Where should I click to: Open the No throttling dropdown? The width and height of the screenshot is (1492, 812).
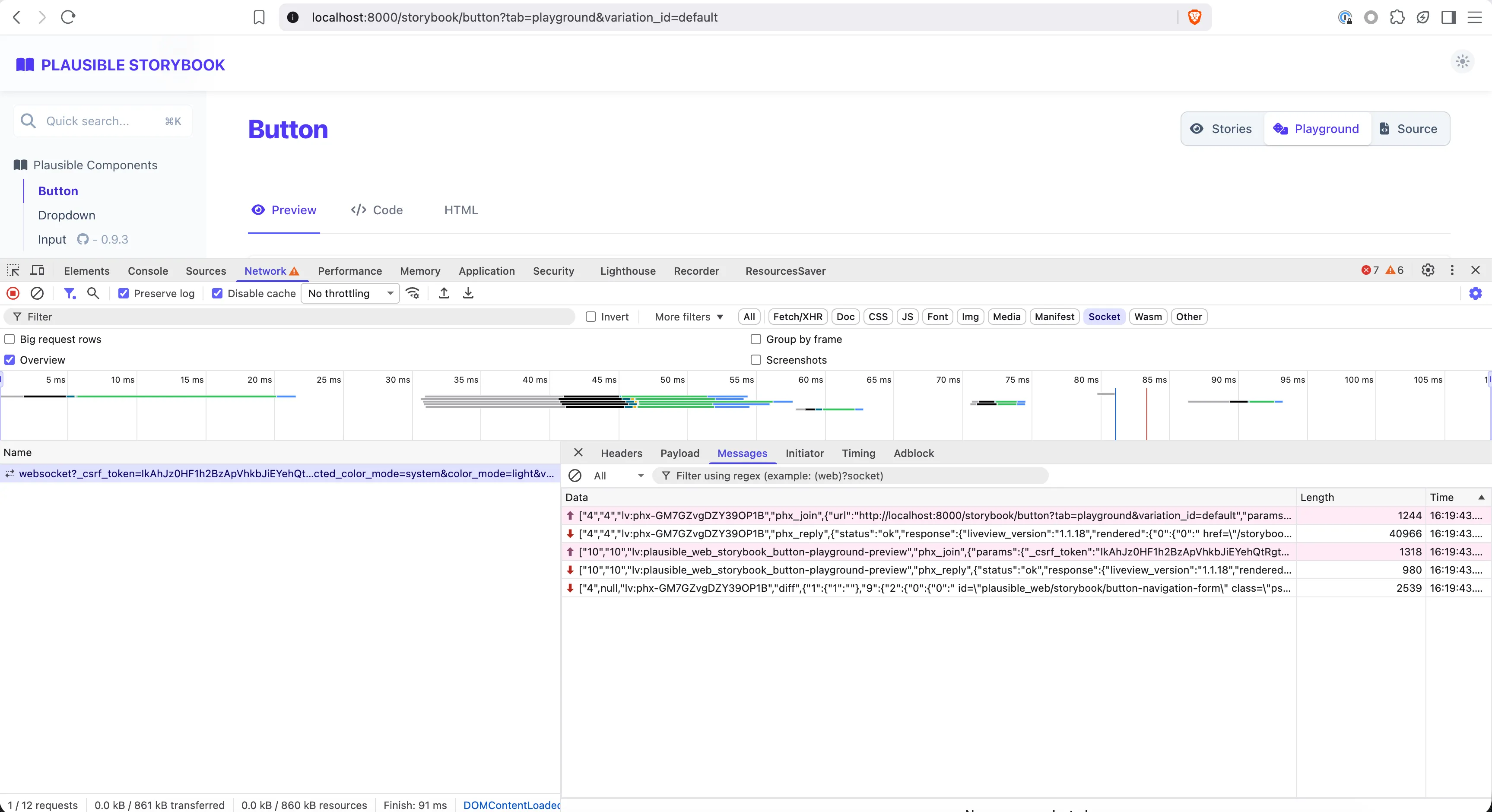(350, 293)
